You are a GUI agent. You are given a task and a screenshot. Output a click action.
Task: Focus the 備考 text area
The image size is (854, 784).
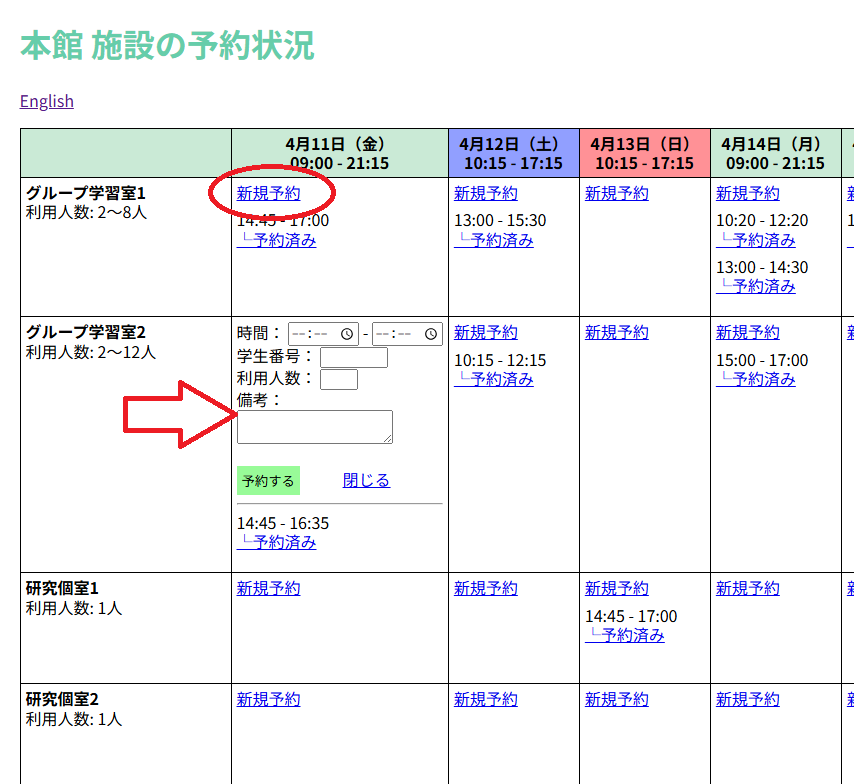(314, 426)
